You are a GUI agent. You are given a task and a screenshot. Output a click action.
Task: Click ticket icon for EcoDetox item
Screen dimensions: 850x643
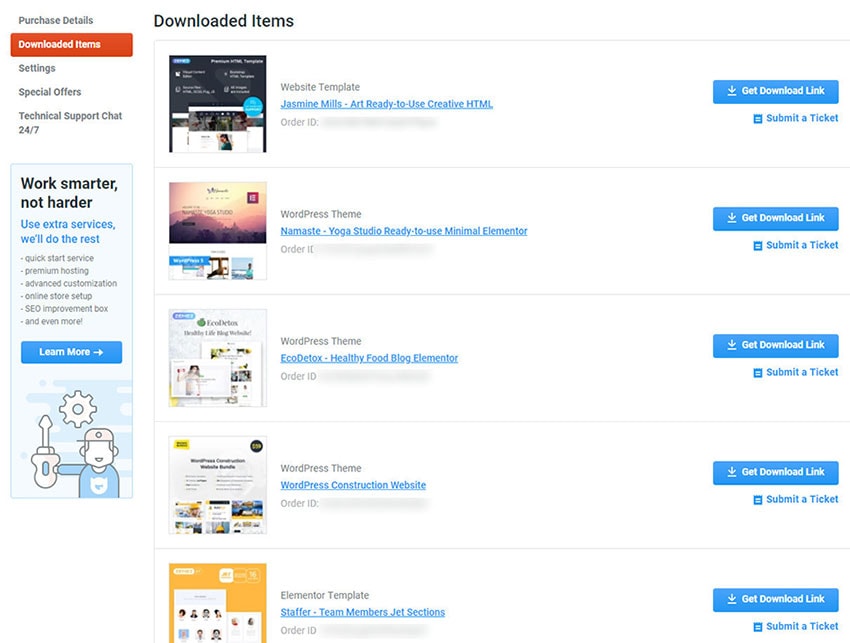click(x=758, y=373)
